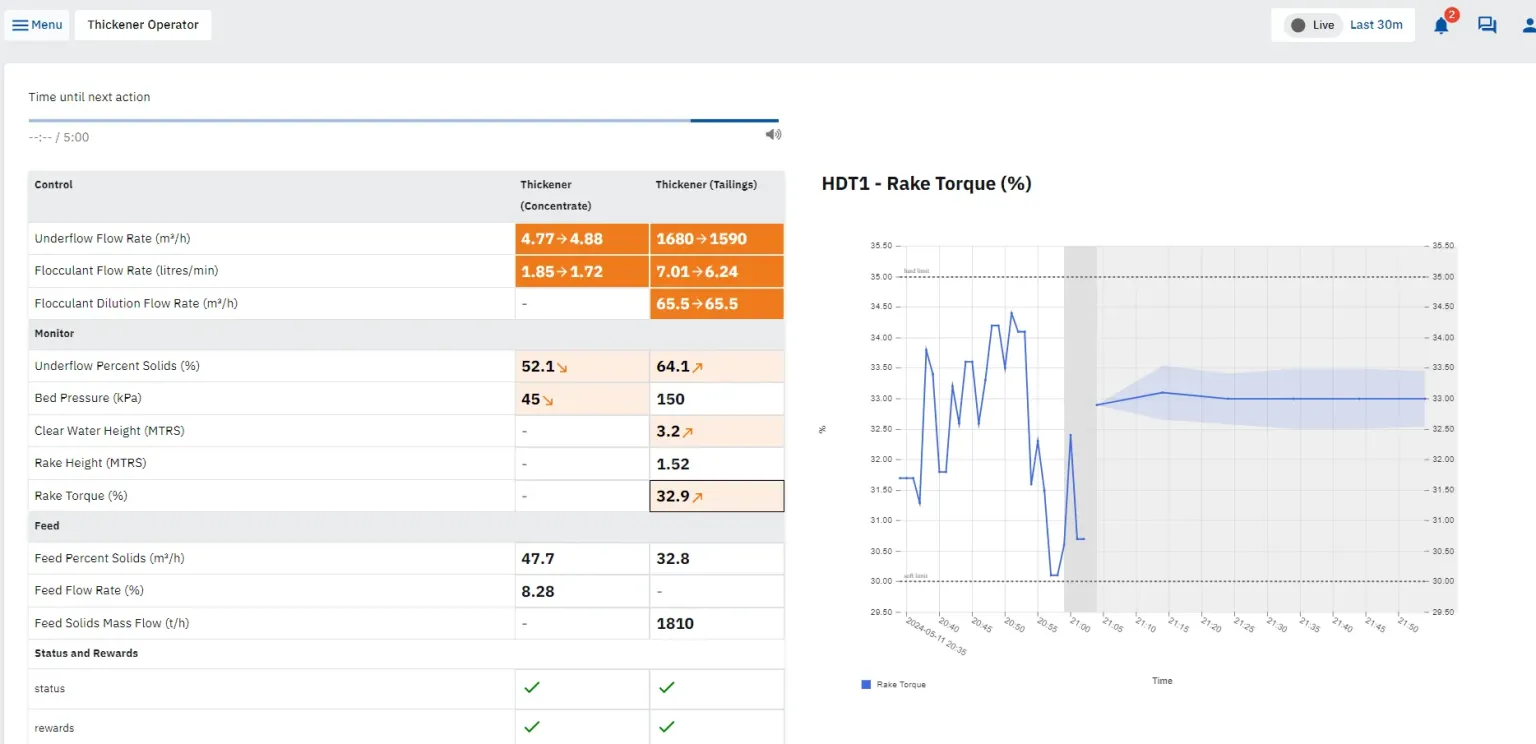Click the time until next action progress bar
The width and height of the screenshot is (1536, 744).
[403, 121]
